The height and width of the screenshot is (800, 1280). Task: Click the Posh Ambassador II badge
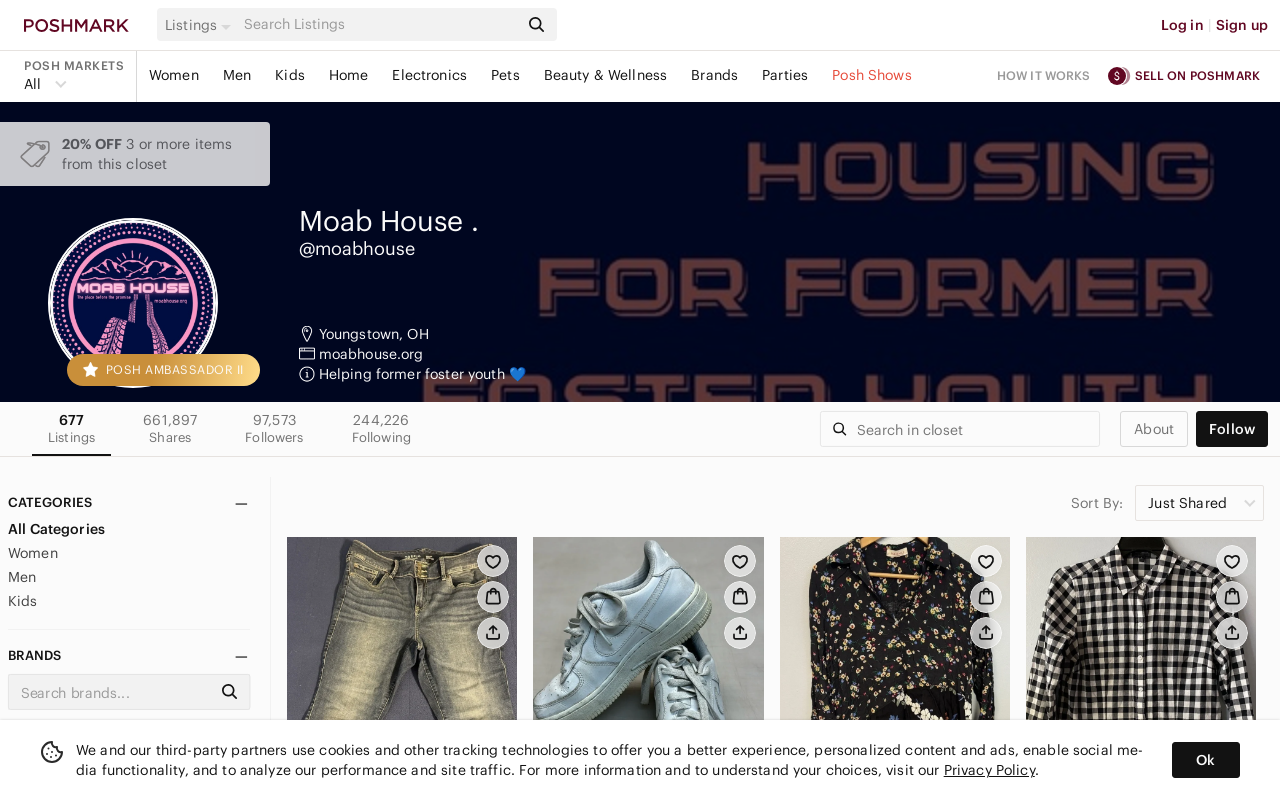(163, 370)
